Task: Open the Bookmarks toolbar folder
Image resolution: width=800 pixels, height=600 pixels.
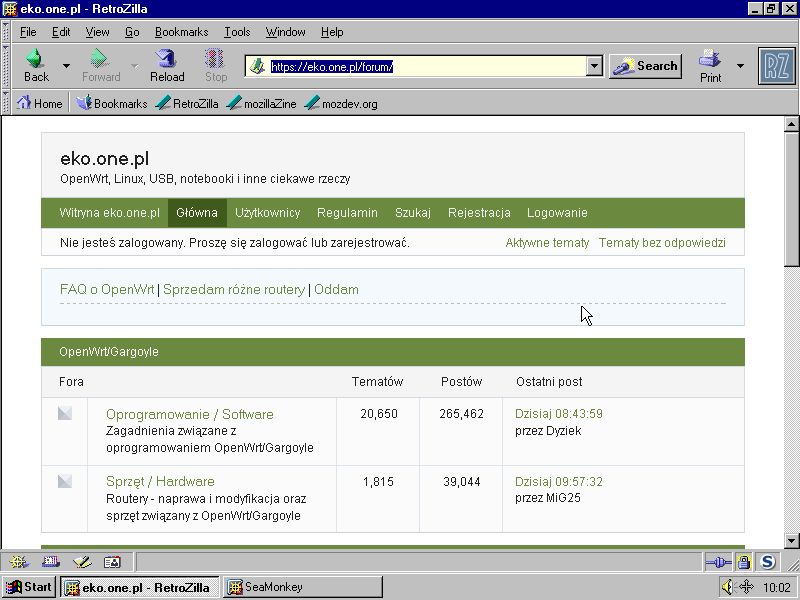Action: tap(112, 104)
